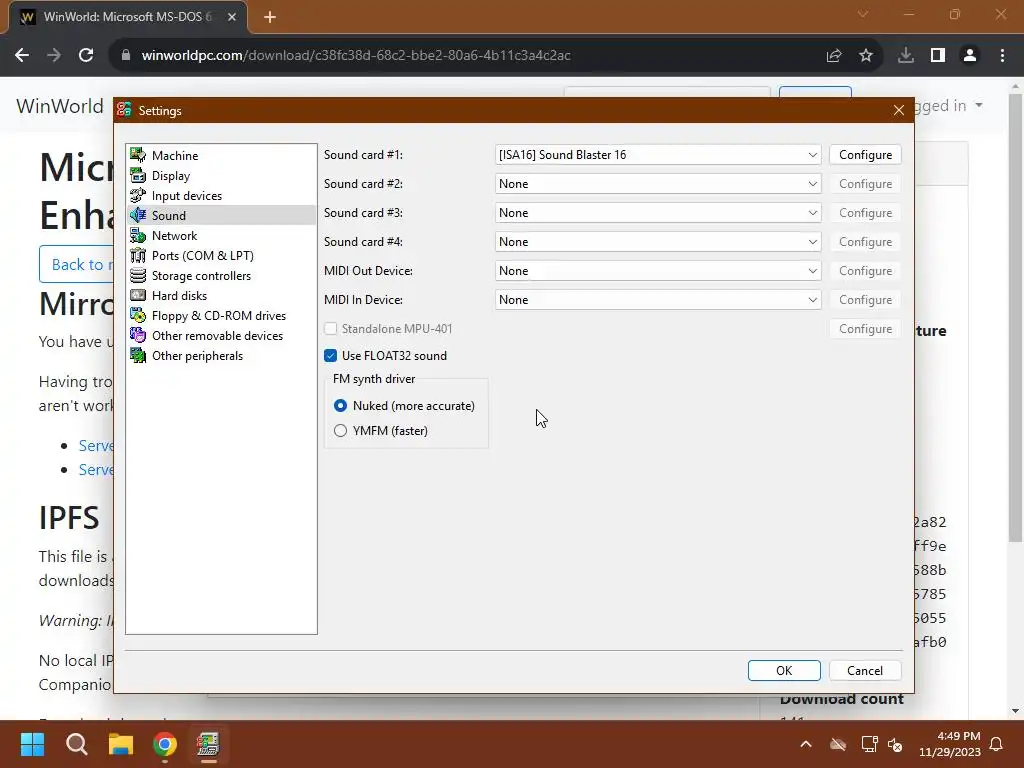
Task: Open a new browser tab
Action: (x=270, y=17)
